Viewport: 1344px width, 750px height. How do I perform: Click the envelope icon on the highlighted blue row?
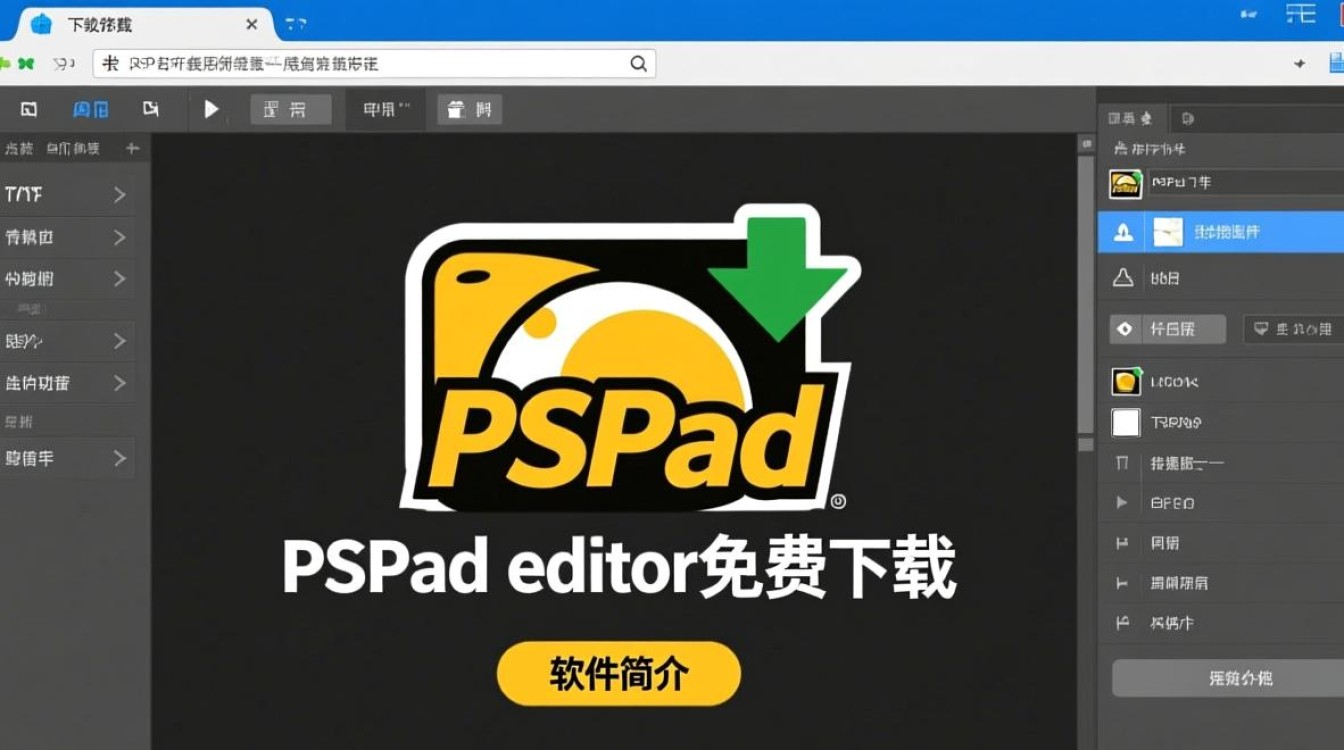(x=1166, y=231)
